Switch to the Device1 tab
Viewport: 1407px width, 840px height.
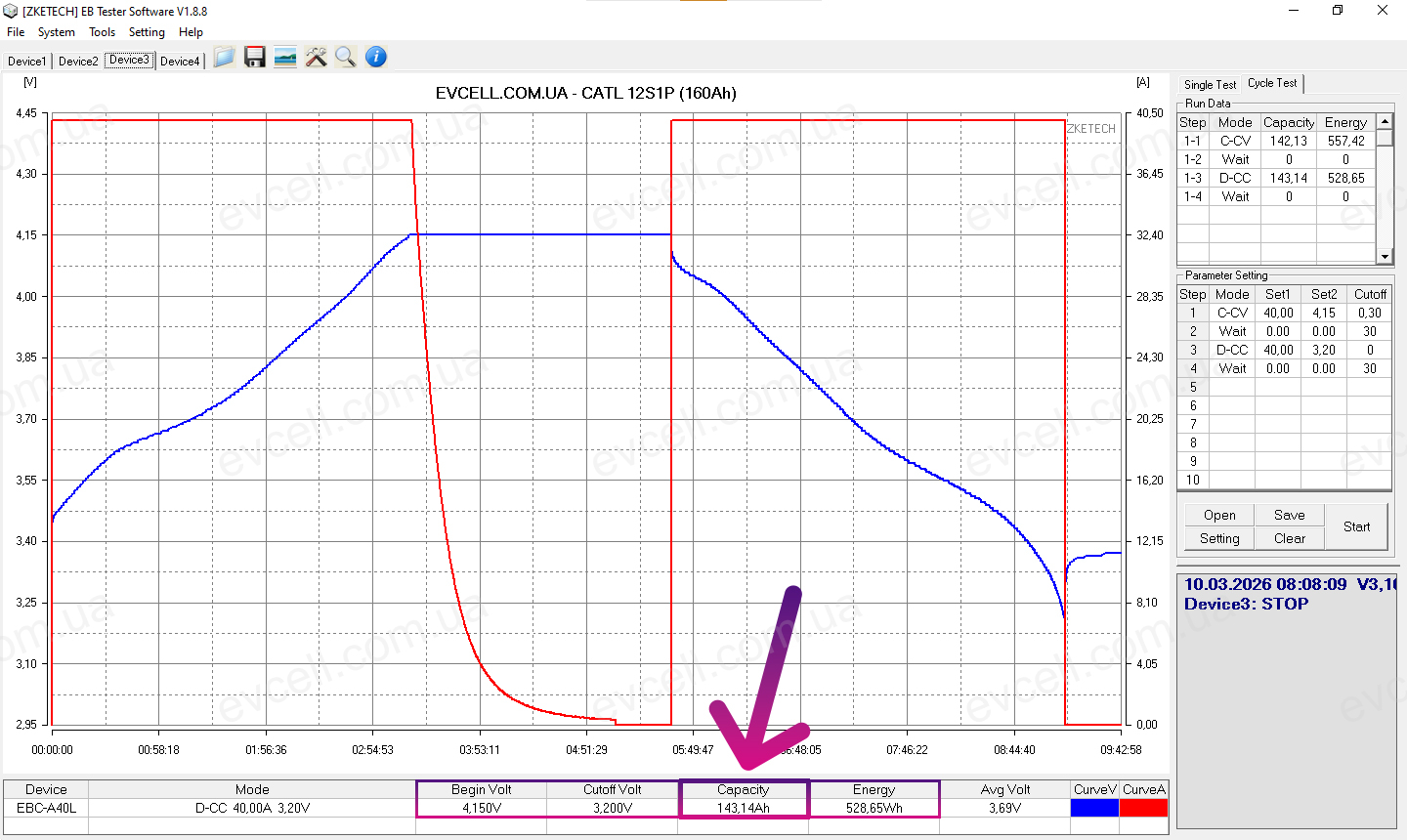point(26,61)
